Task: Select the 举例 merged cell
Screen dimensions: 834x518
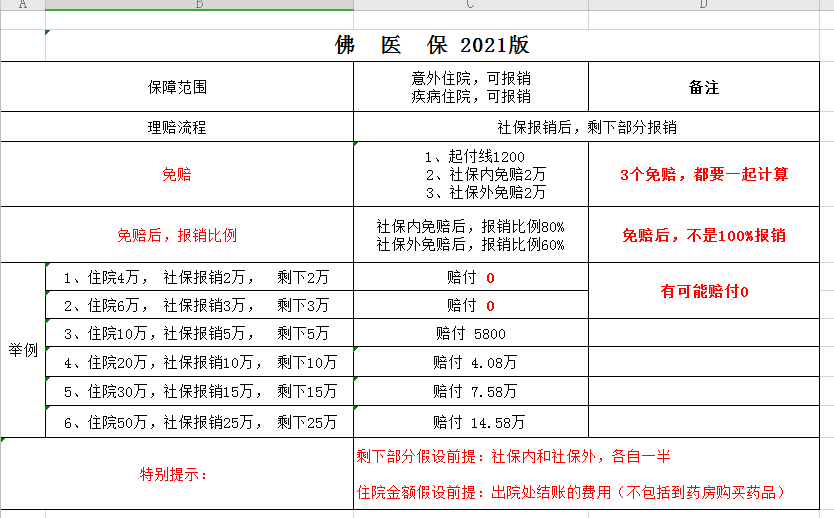Action: [22, 350]
